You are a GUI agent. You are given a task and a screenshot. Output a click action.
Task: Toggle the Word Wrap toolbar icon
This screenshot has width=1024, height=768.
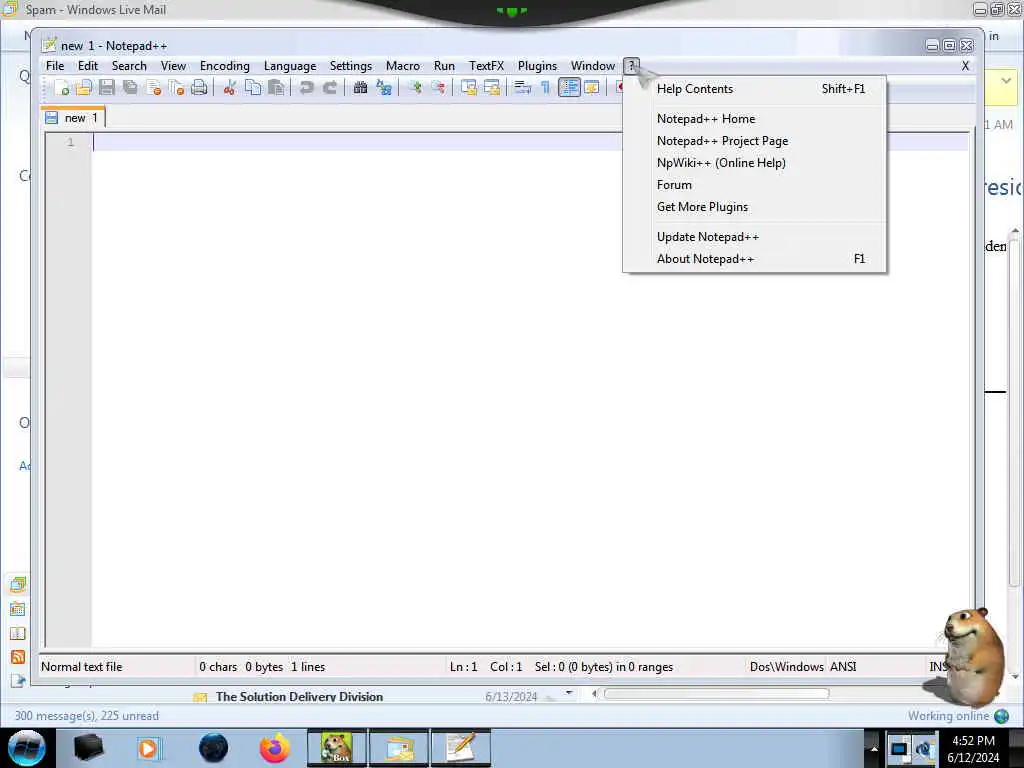pos(522,87)
